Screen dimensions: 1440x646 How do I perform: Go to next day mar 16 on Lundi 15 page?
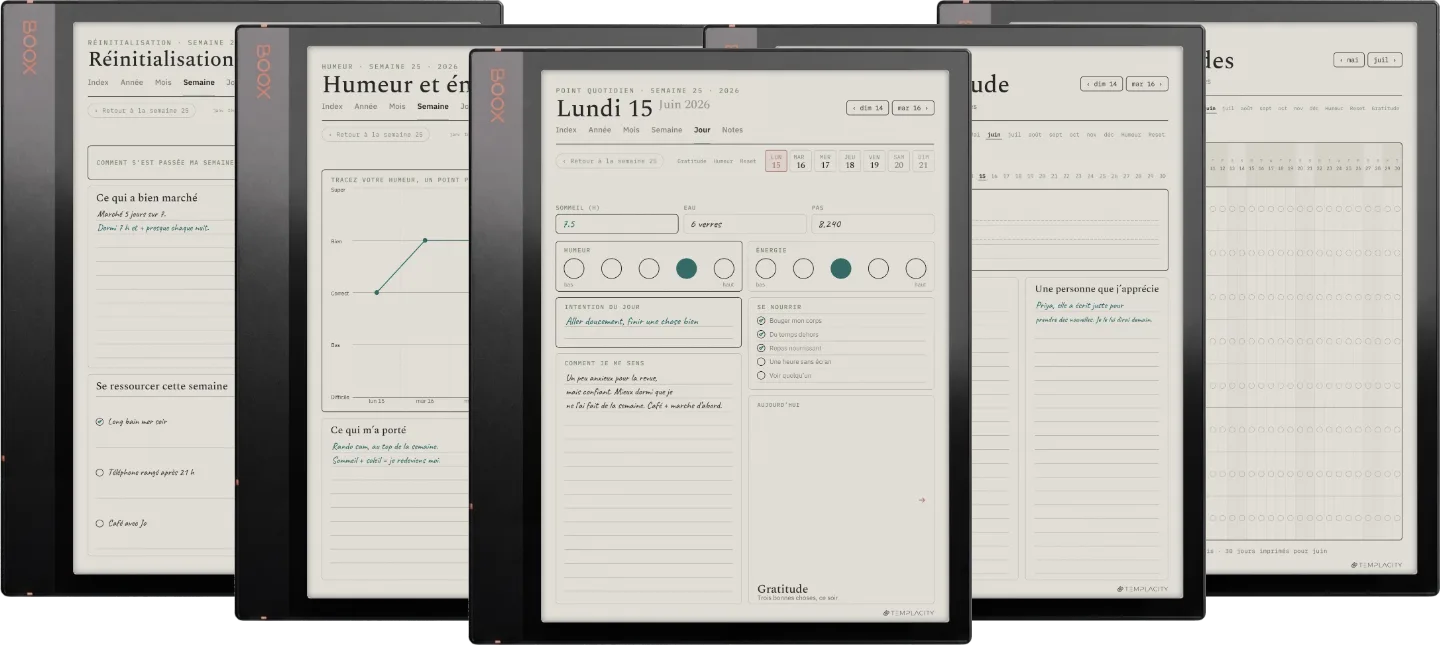coord(913,108)
